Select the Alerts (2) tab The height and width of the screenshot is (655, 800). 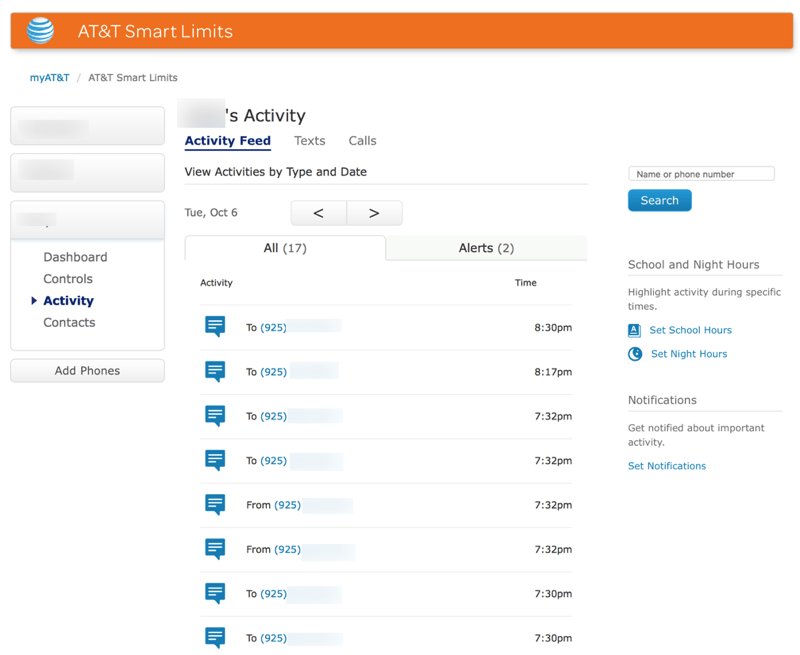pos(486,248)
